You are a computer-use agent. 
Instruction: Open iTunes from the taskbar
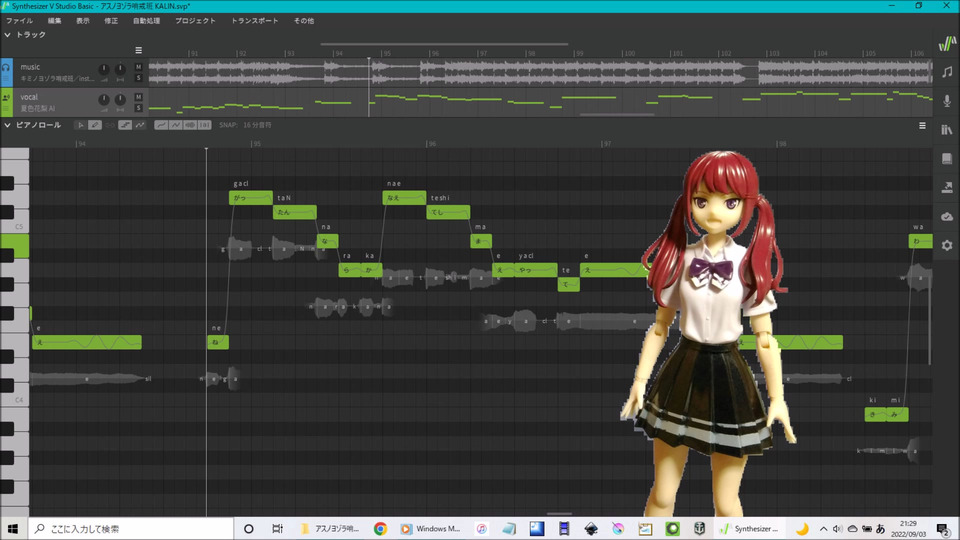(482, 528)
